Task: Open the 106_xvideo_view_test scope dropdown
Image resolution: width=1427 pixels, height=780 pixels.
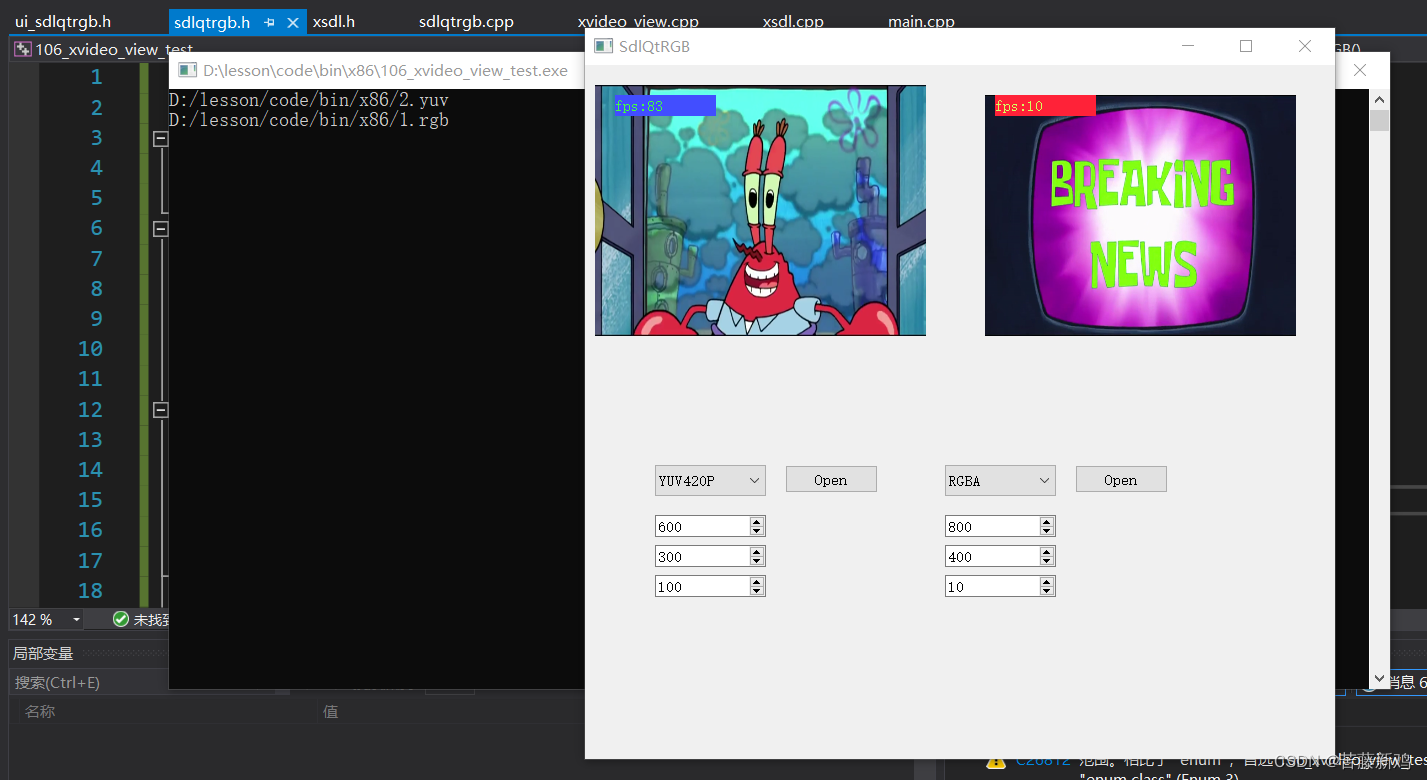Action: pos(103,49)
